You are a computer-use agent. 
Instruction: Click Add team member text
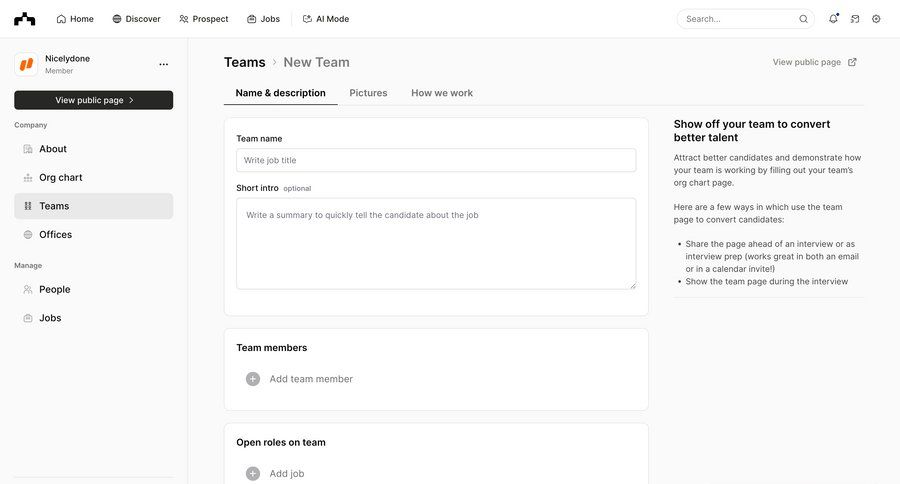coord(311,379)
